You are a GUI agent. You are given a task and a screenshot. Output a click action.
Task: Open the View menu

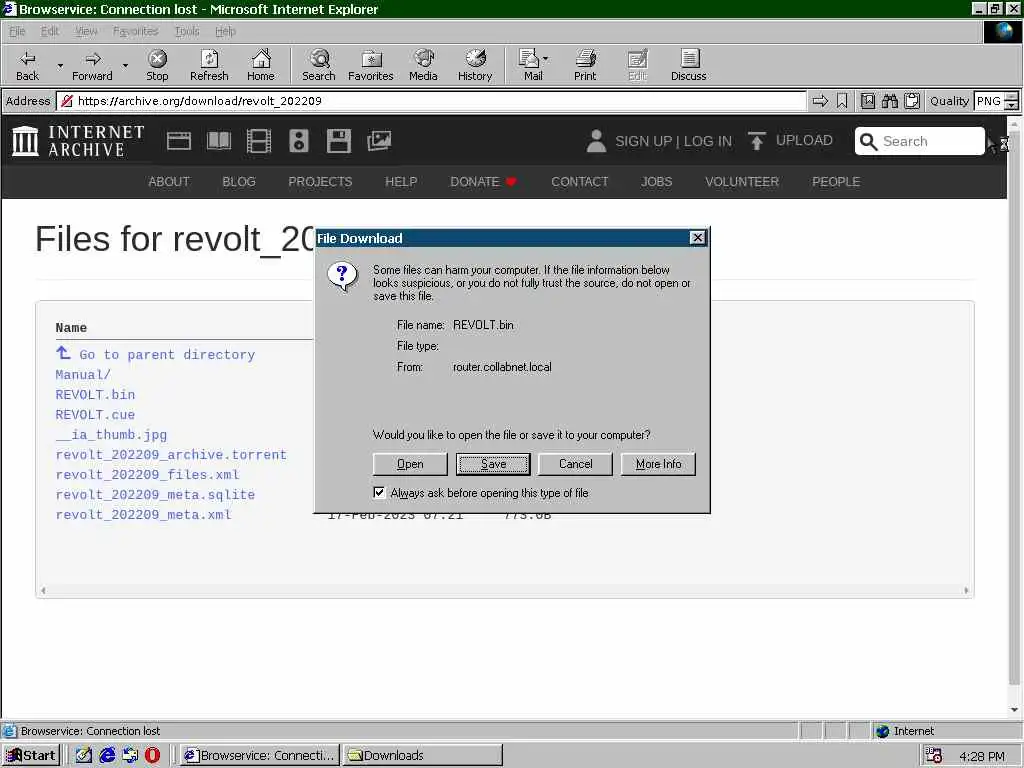pos(86,31)
